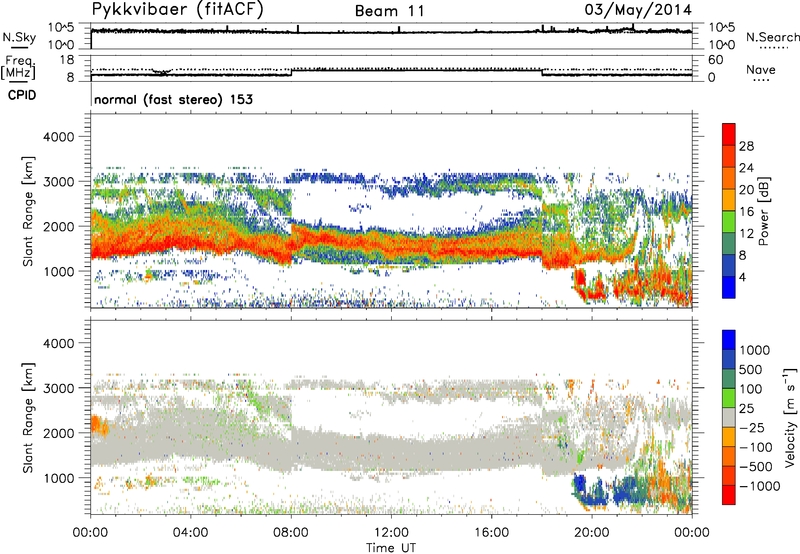Click the 12:00 time axis label
The image size is (800, 554).
click(x=391, y=532)
